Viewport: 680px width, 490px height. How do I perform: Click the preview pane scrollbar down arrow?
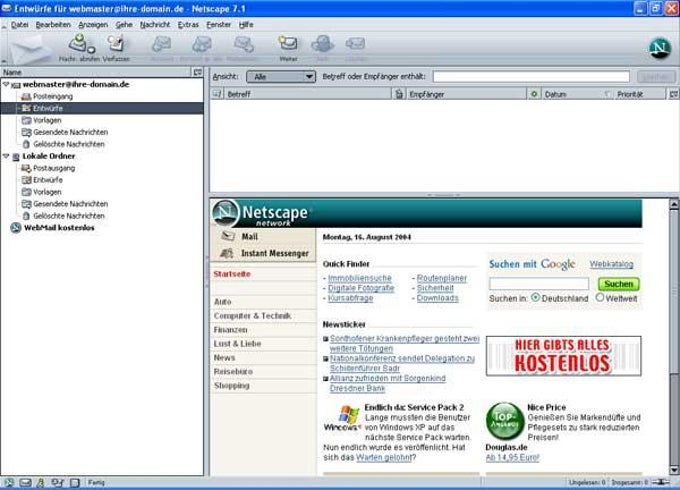pyautogui.click(x=673, y=470)
